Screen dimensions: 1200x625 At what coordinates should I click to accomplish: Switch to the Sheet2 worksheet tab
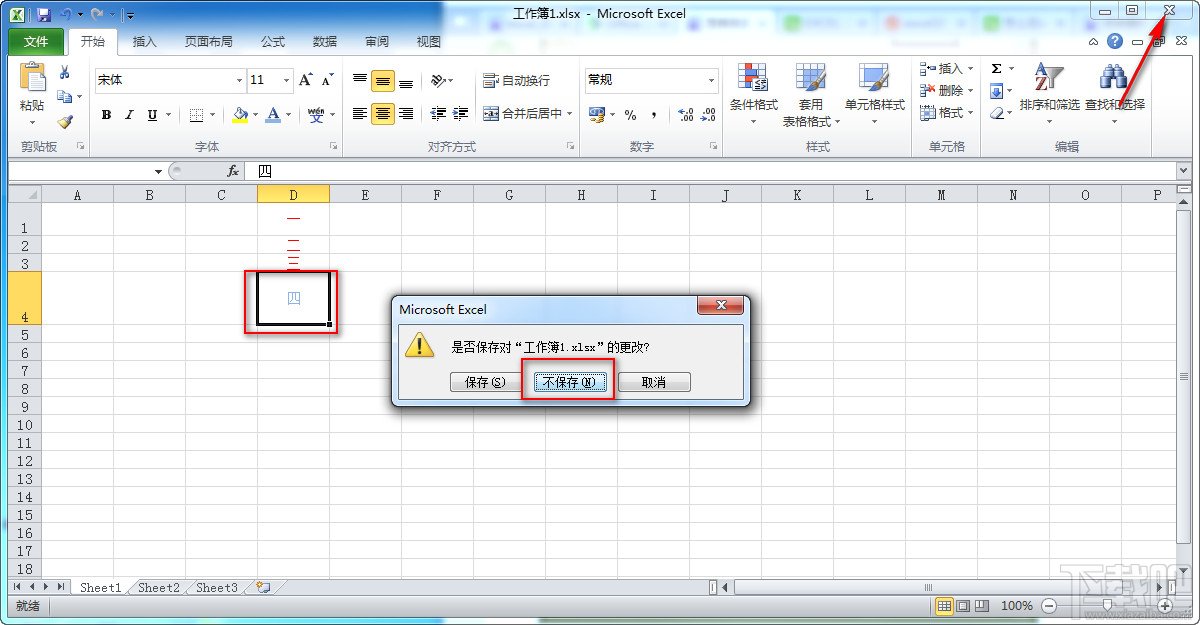coord(157,588)
